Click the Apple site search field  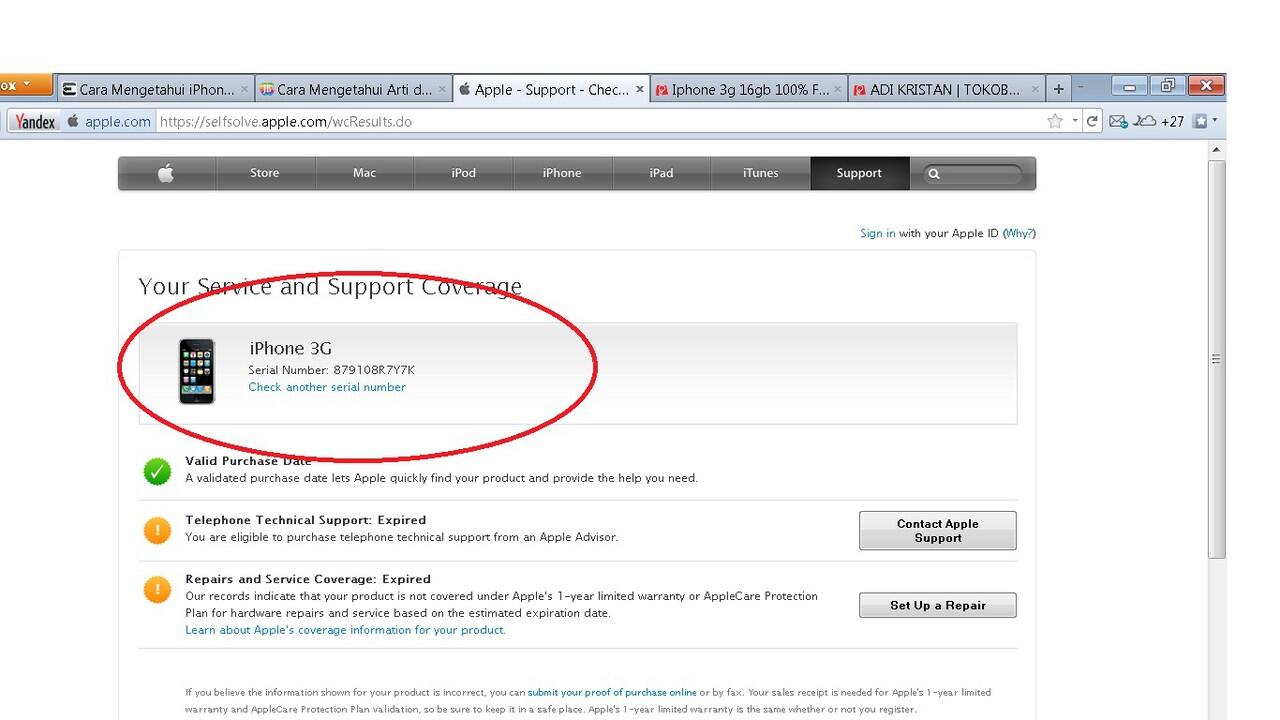(x=973, y=174)
